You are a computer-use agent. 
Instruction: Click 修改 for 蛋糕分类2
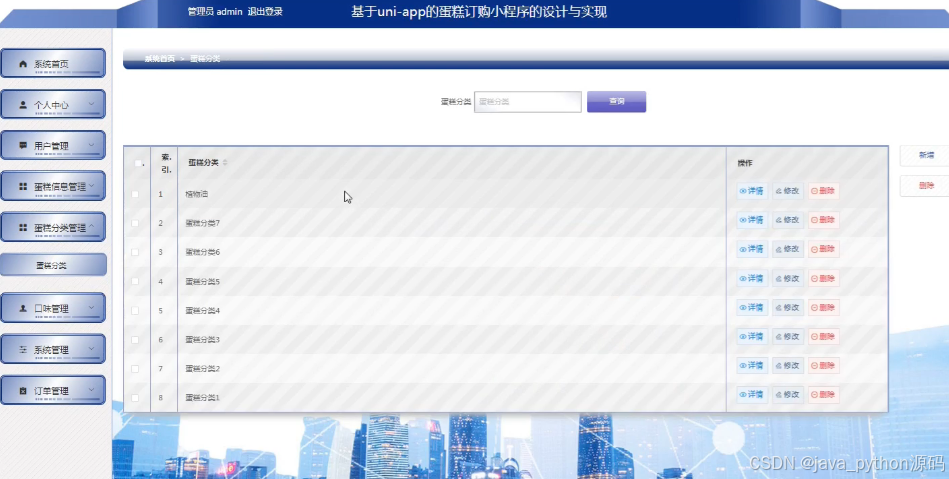788,366
